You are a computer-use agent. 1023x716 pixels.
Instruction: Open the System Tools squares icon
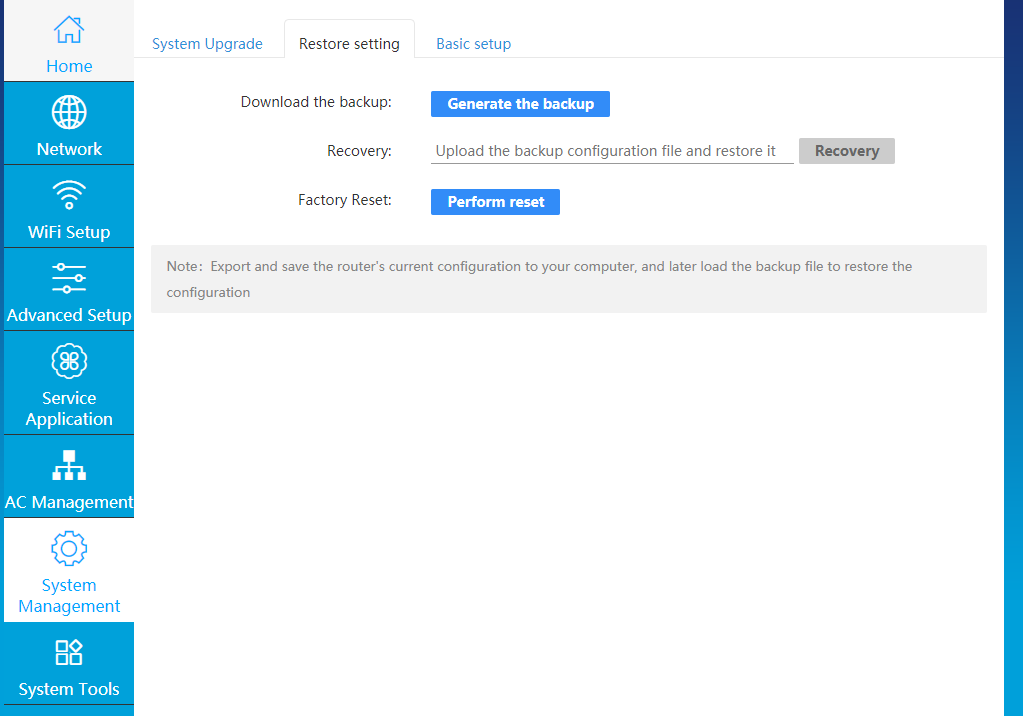pyautogui.click(x=69, y=652)
